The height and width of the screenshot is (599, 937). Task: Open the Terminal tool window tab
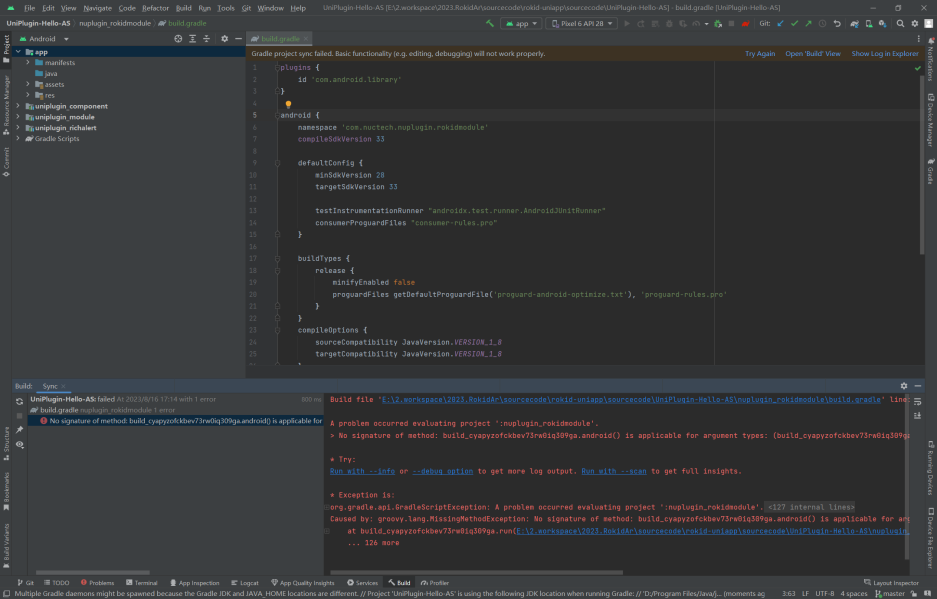(x=142, y=583)
